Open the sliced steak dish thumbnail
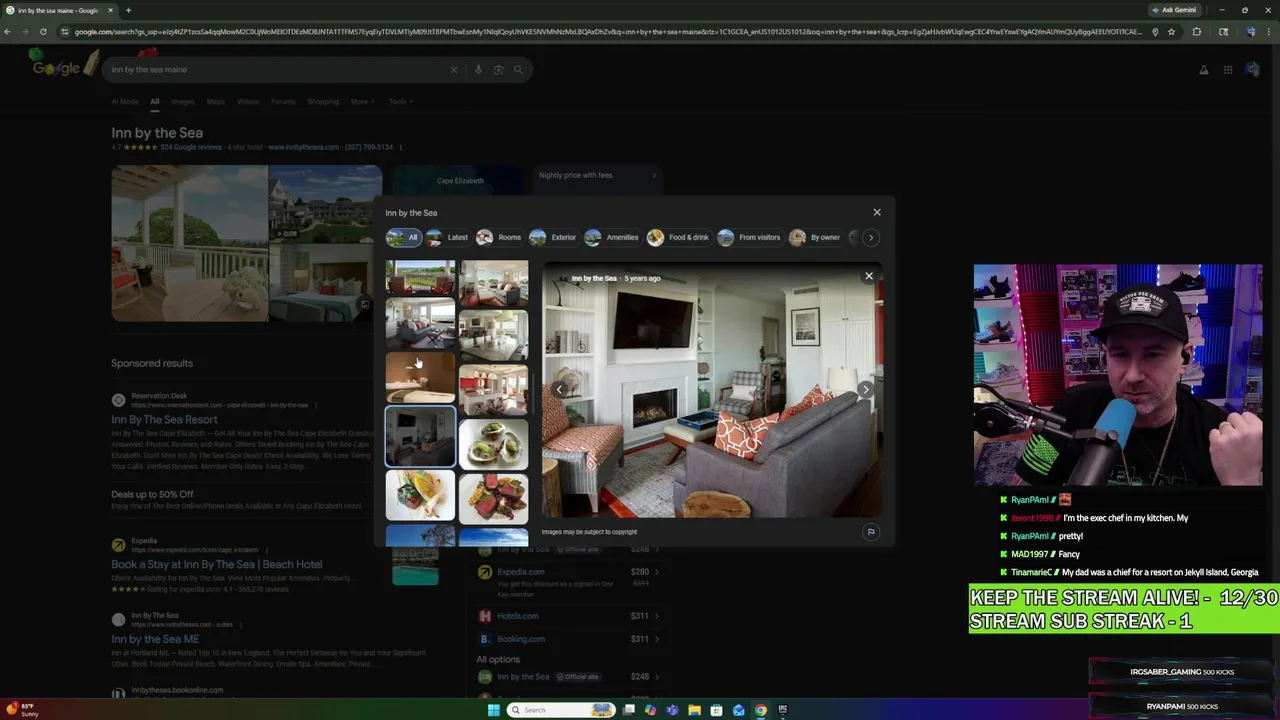 (493, 498)
